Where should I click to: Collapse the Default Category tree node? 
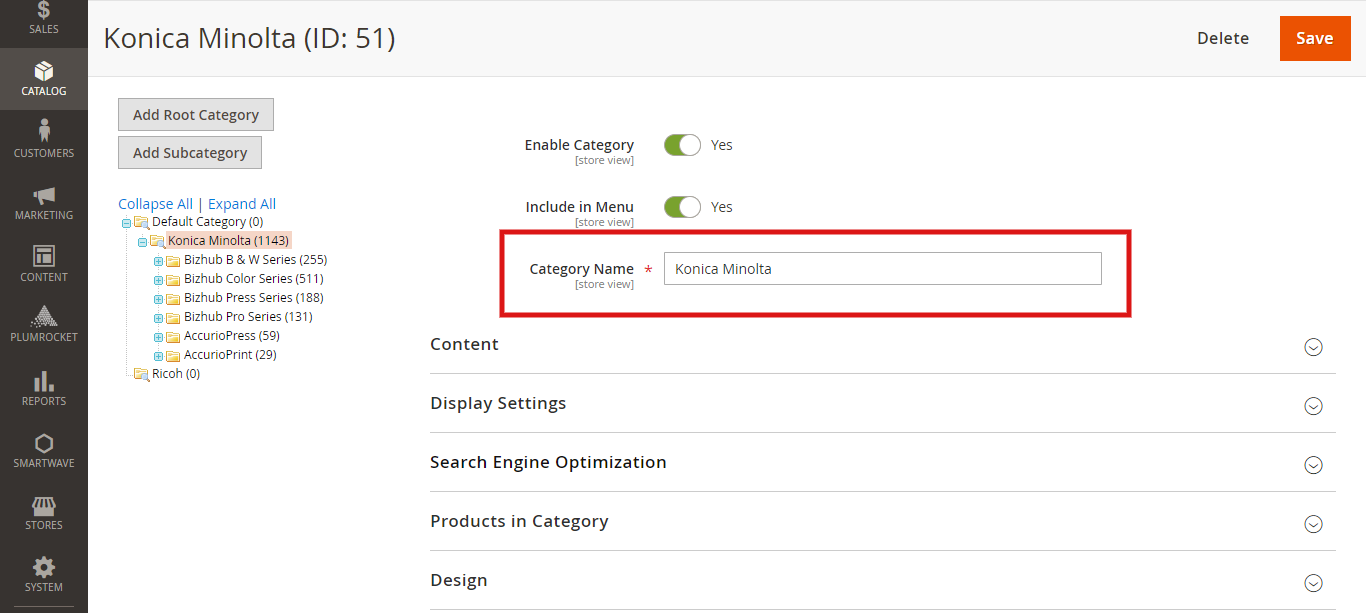[x=126, y=222]
